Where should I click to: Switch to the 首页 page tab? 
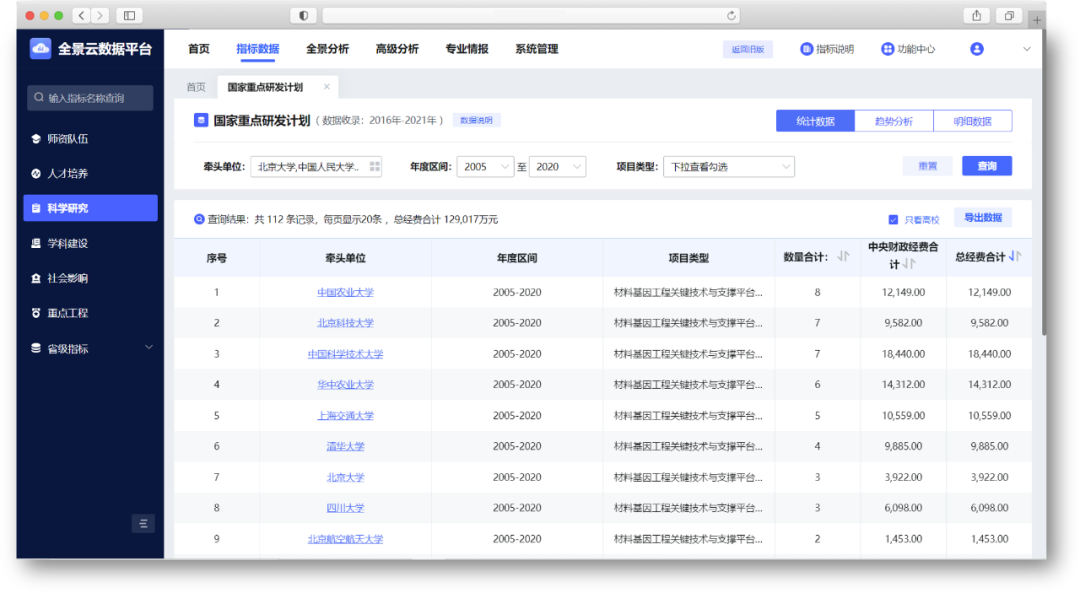(x=196, y=87)
